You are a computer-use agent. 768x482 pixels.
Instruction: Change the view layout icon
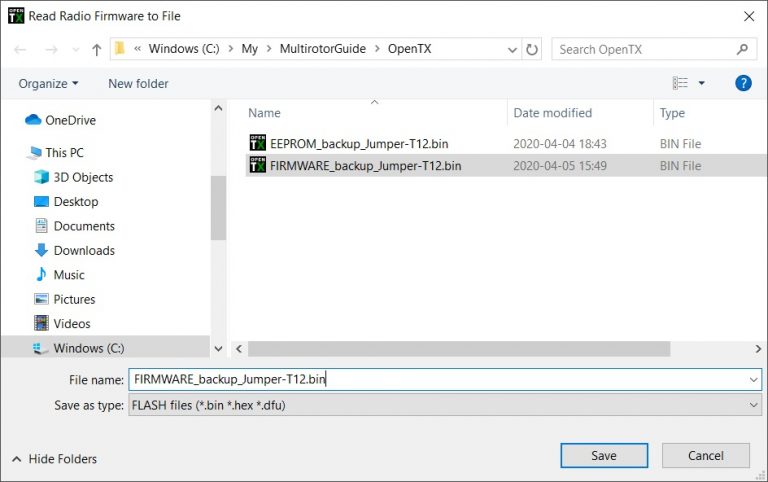pyautogui.click(x=680, y=83)
